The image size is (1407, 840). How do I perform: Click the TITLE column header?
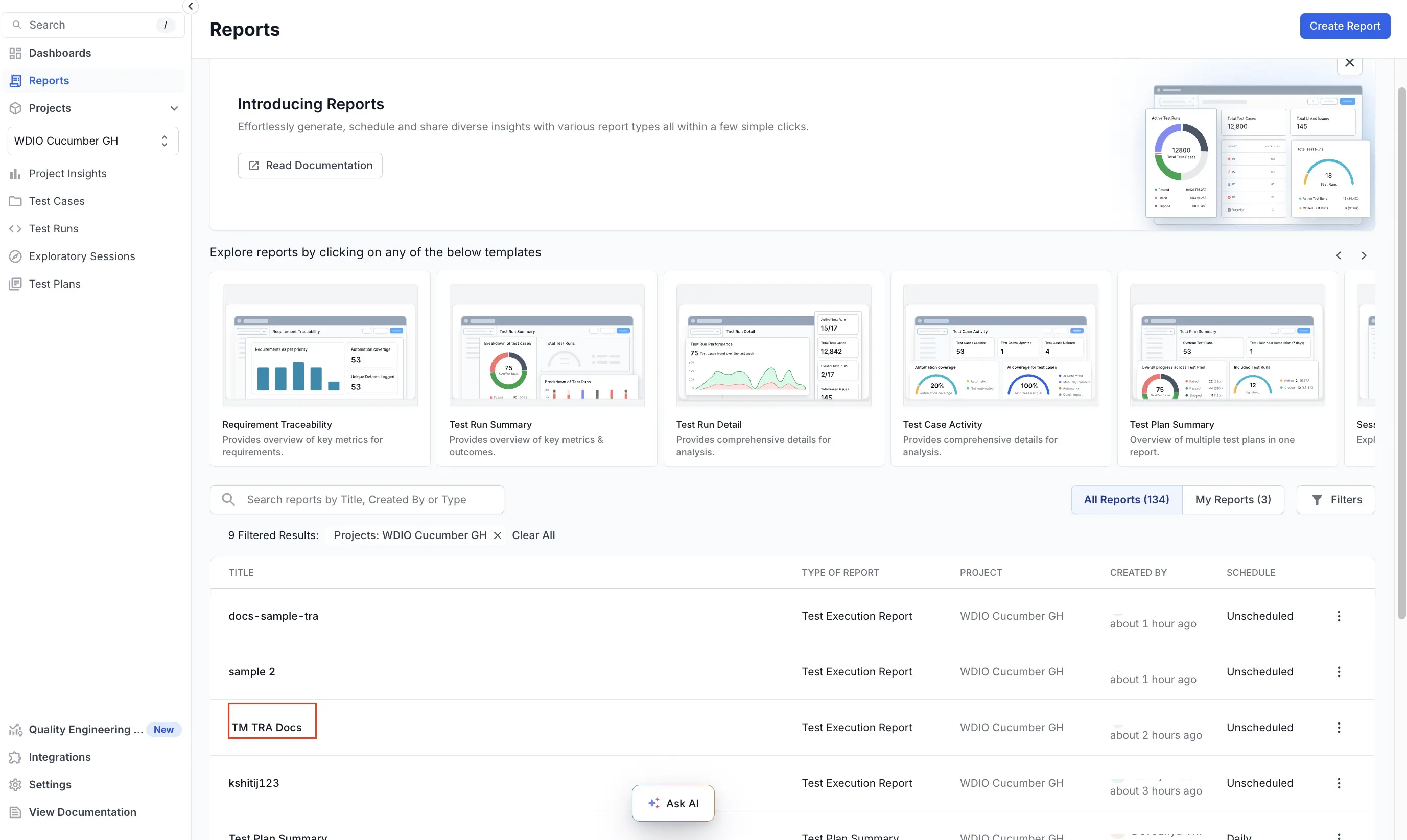tap(241, 573)
